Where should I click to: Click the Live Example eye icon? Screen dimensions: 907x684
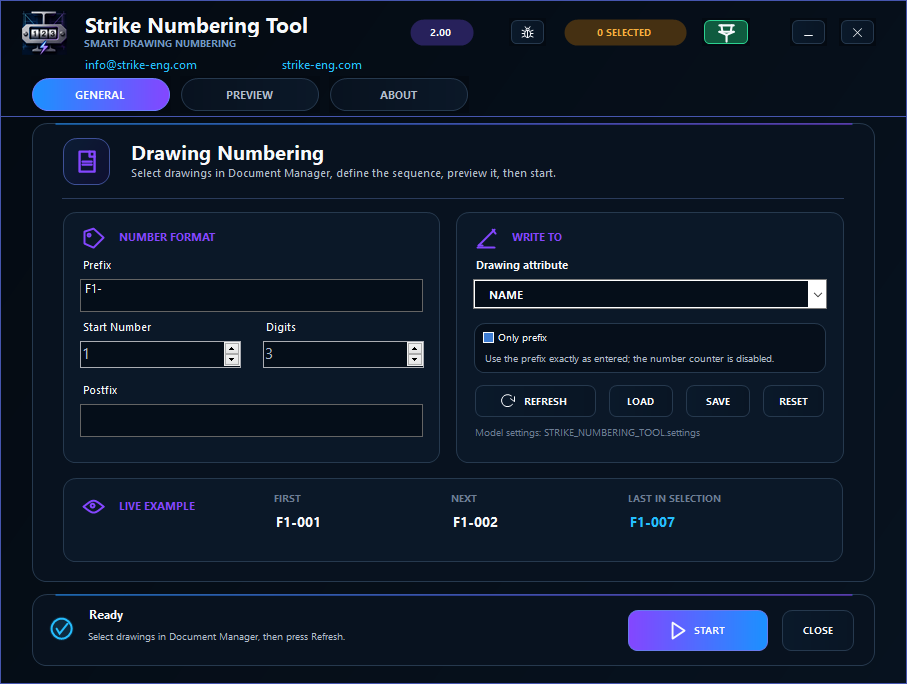[93, 506]
